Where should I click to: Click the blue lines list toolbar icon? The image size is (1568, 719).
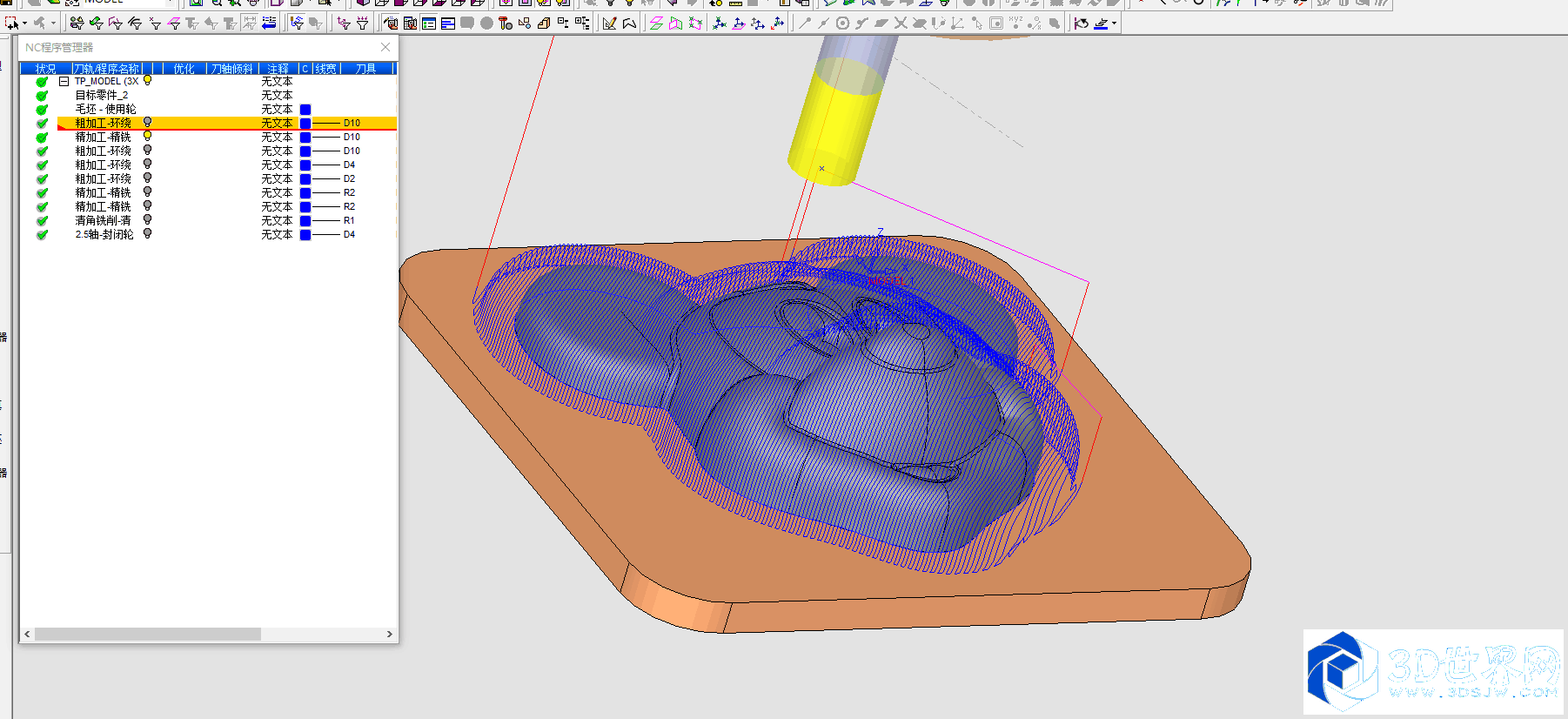pyautogui.click(x=448, y=23)
